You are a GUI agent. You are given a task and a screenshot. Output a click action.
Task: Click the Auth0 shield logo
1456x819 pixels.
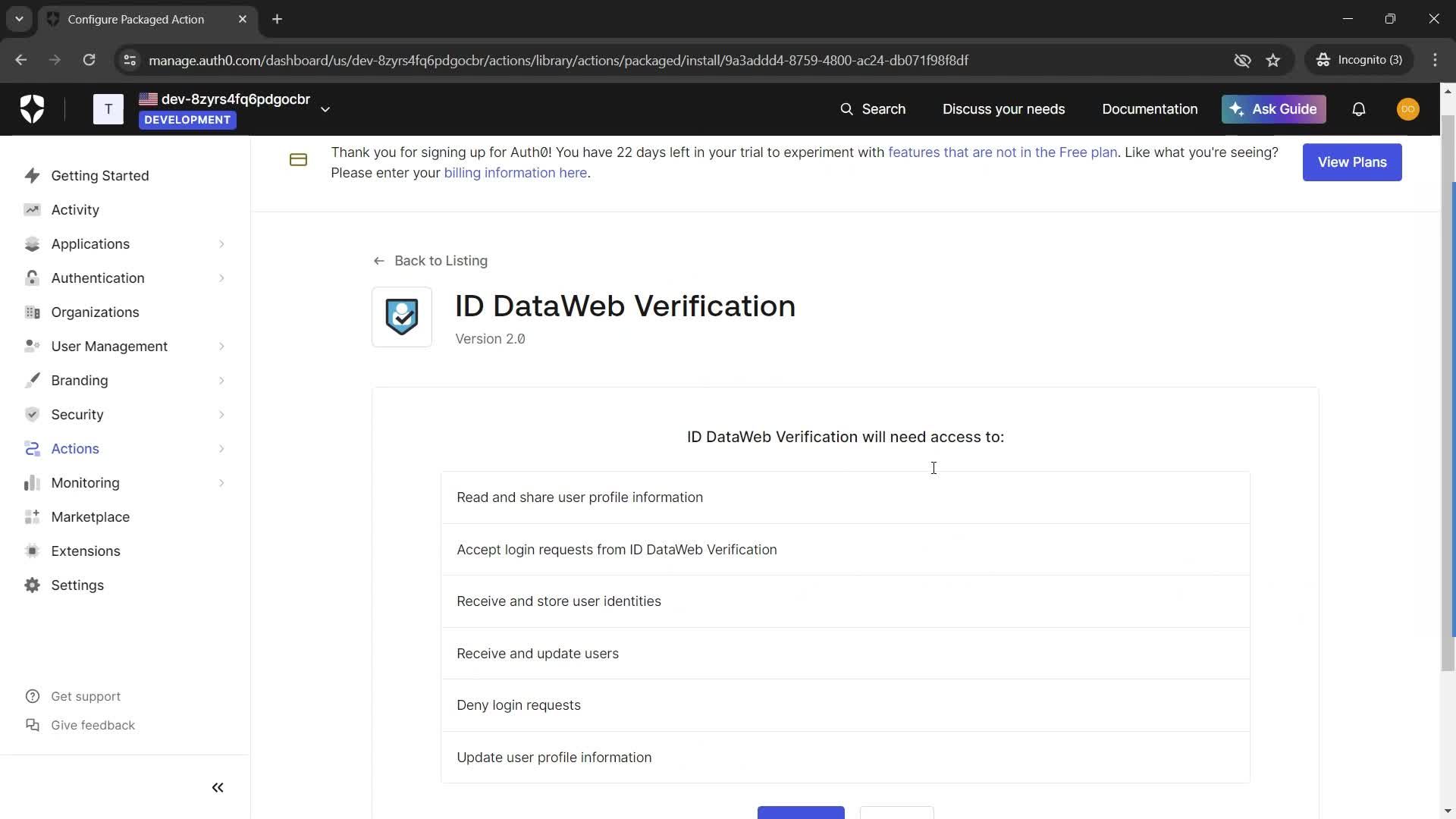click(32, 109)
